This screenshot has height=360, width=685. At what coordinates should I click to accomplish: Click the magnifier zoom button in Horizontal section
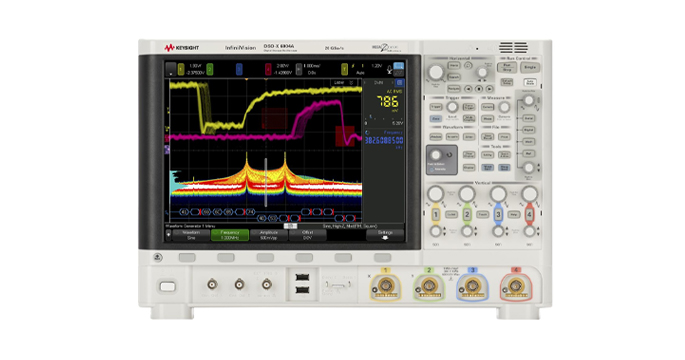(x=468, y=66)
